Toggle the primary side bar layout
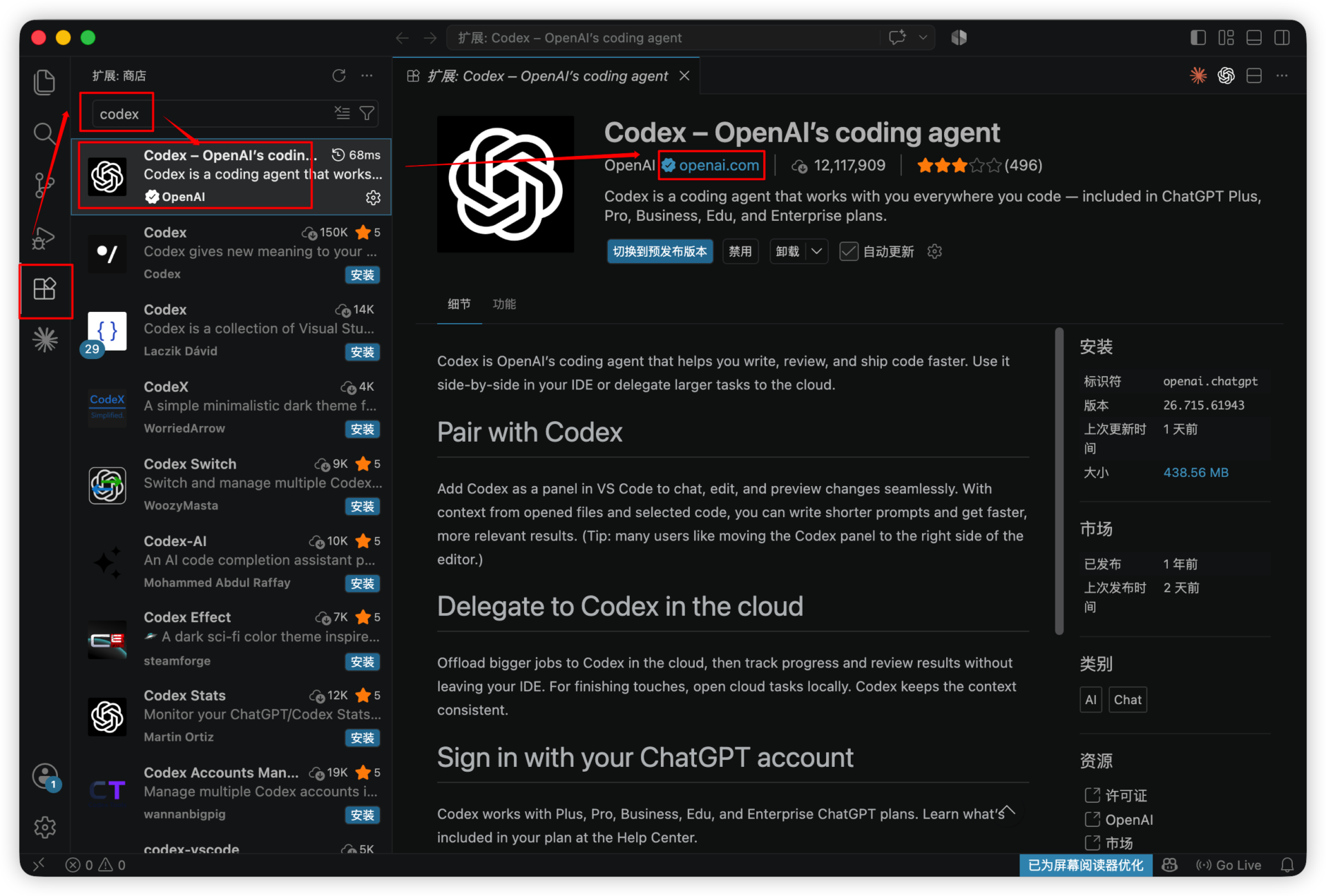Screen dimensions: 1326x896 [x=1198, y=38]
